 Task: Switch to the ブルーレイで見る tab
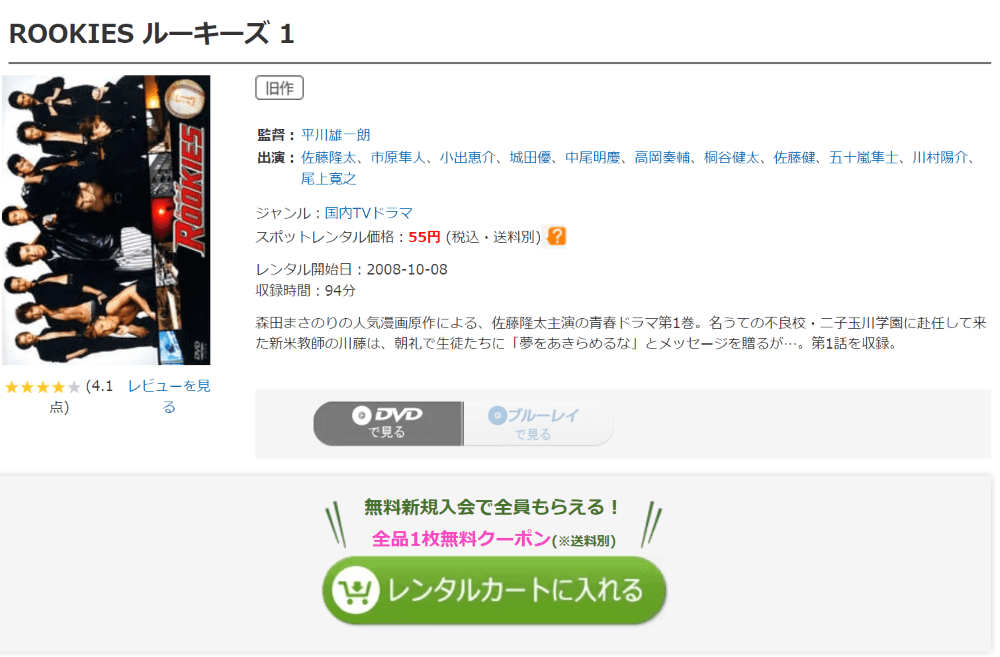point(538,424)
